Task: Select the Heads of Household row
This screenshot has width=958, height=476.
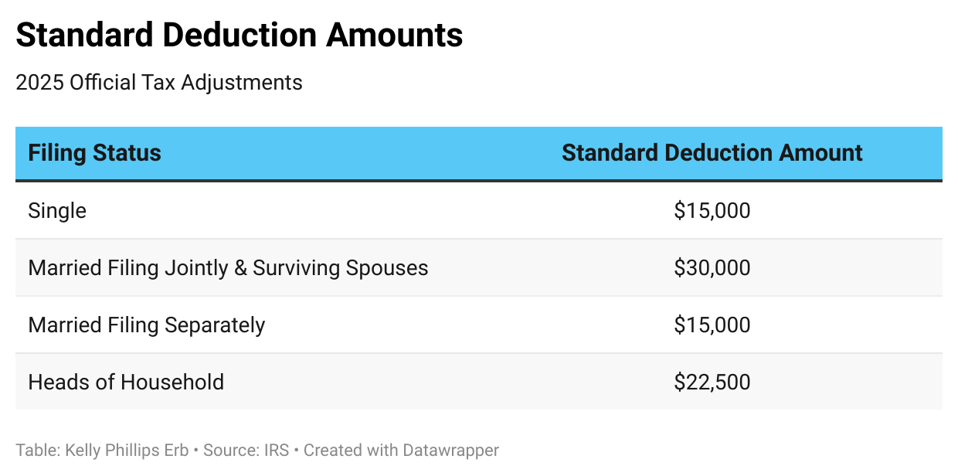Action: click(x=478, y=382)
